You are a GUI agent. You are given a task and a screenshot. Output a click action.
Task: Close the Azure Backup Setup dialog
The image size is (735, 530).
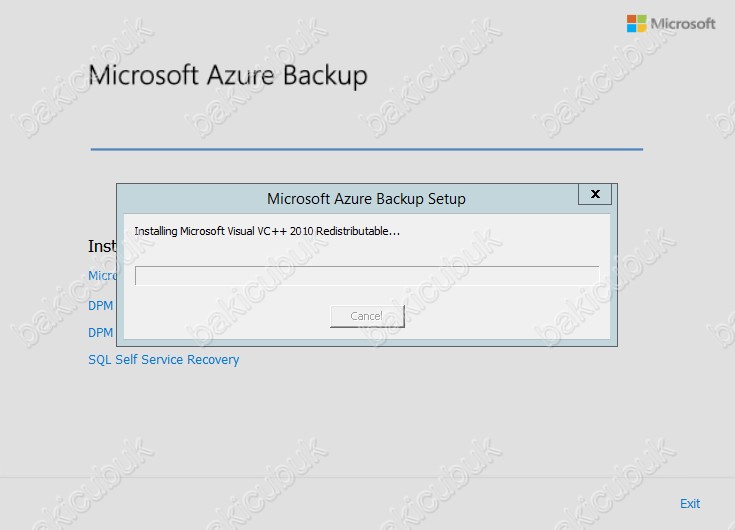595,194
